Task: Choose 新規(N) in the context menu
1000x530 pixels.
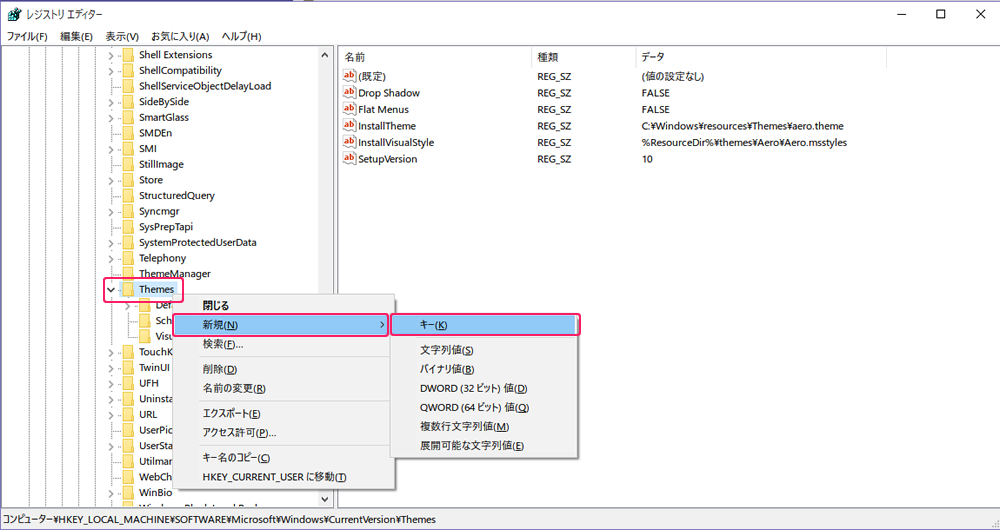Action: tap(281, 325)
